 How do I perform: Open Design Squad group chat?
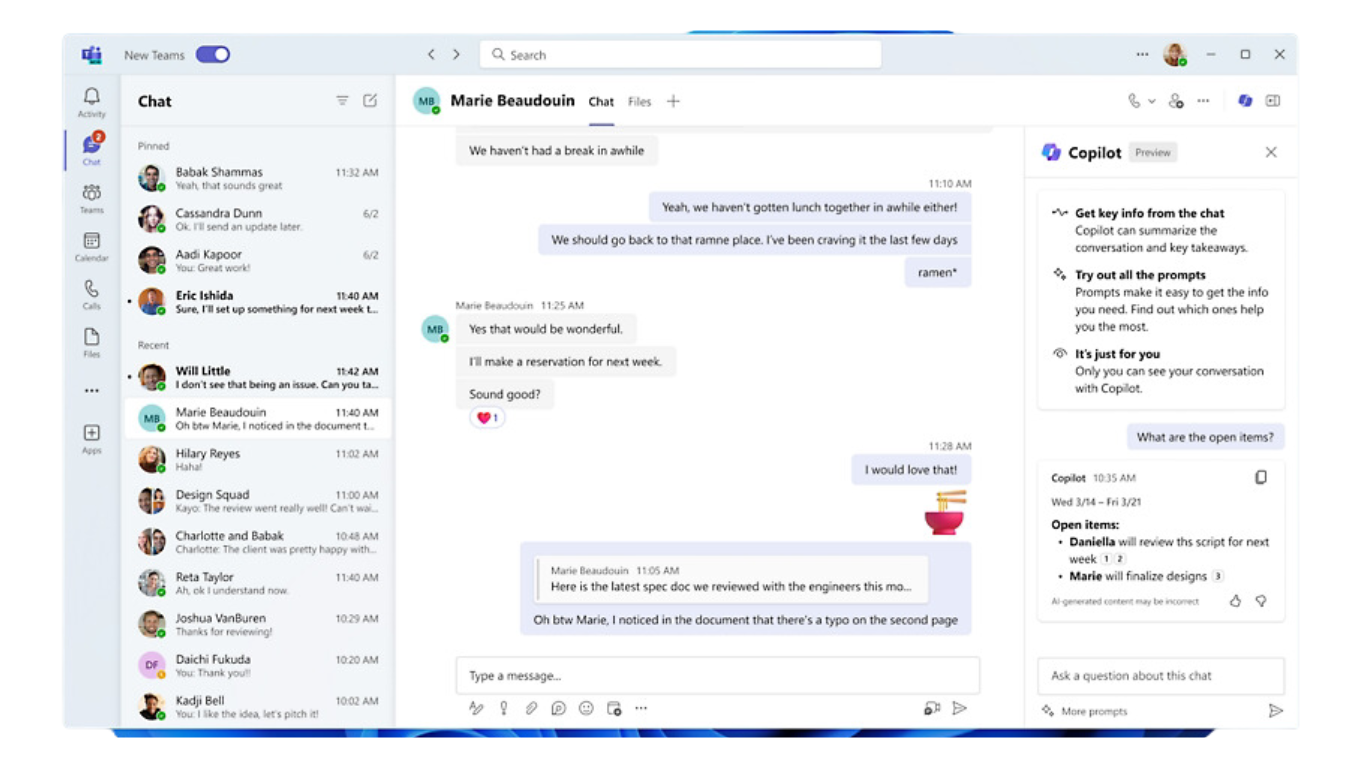257,501
